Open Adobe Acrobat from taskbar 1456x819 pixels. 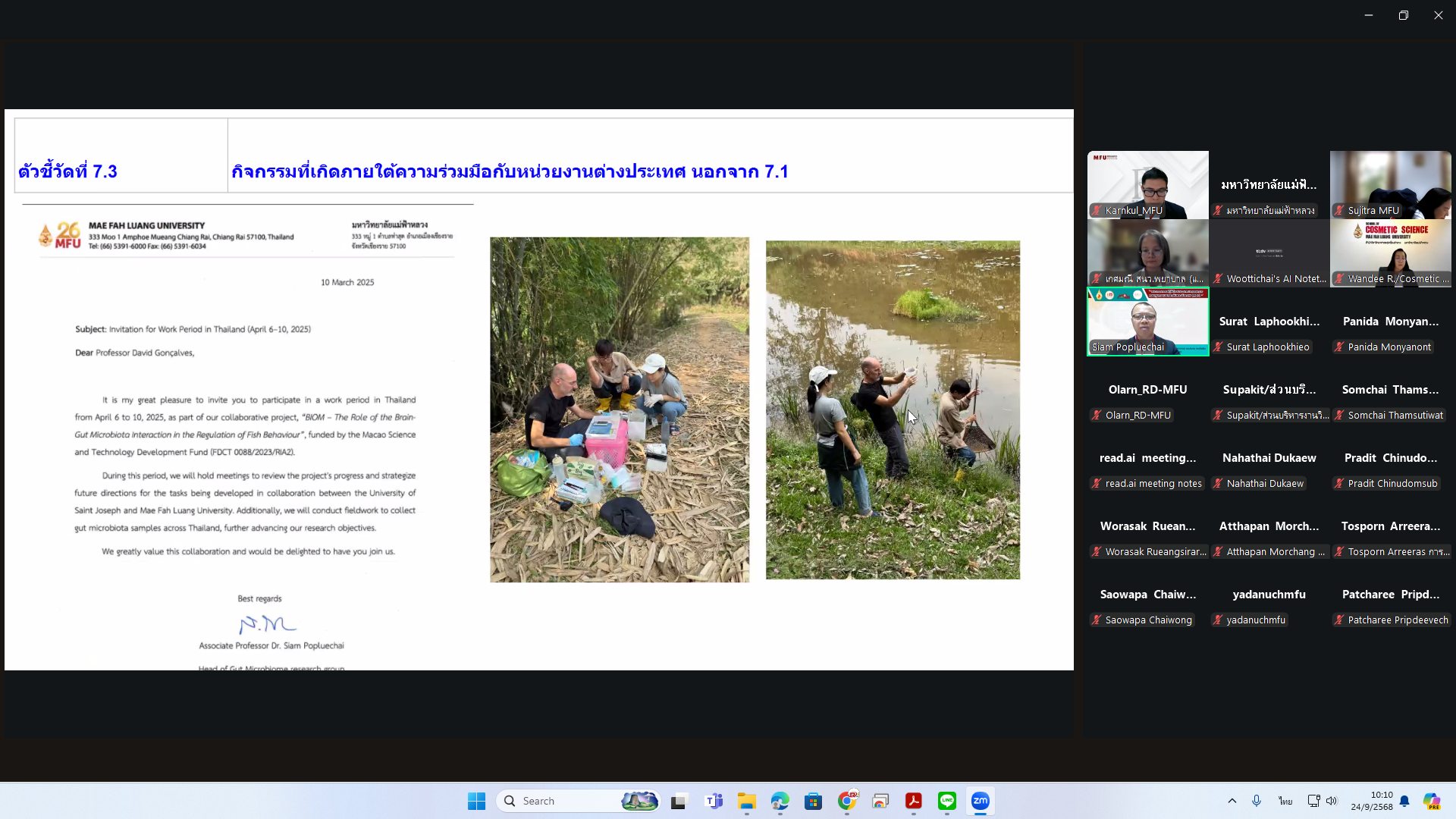click(x=913, y=801)
